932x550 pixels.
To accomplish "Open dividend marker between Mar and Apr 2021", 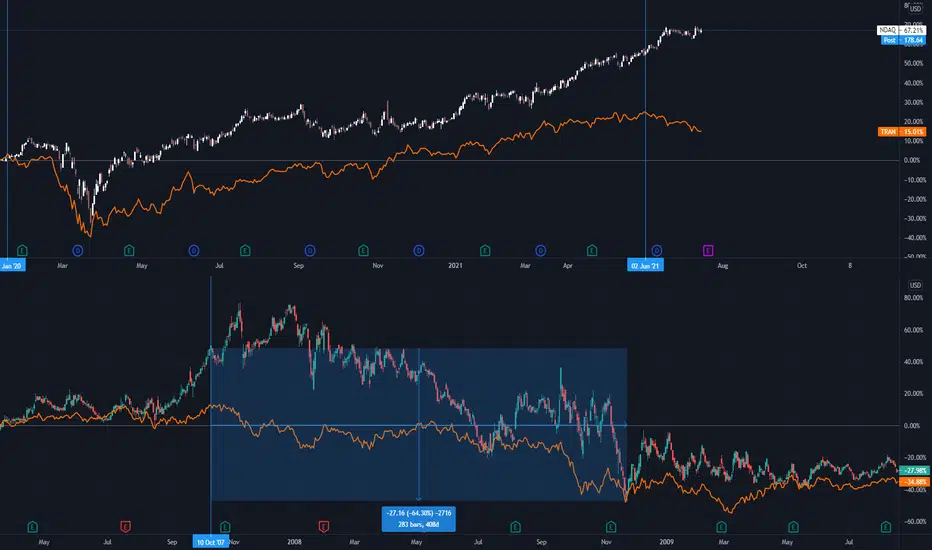I will point(540,250).
